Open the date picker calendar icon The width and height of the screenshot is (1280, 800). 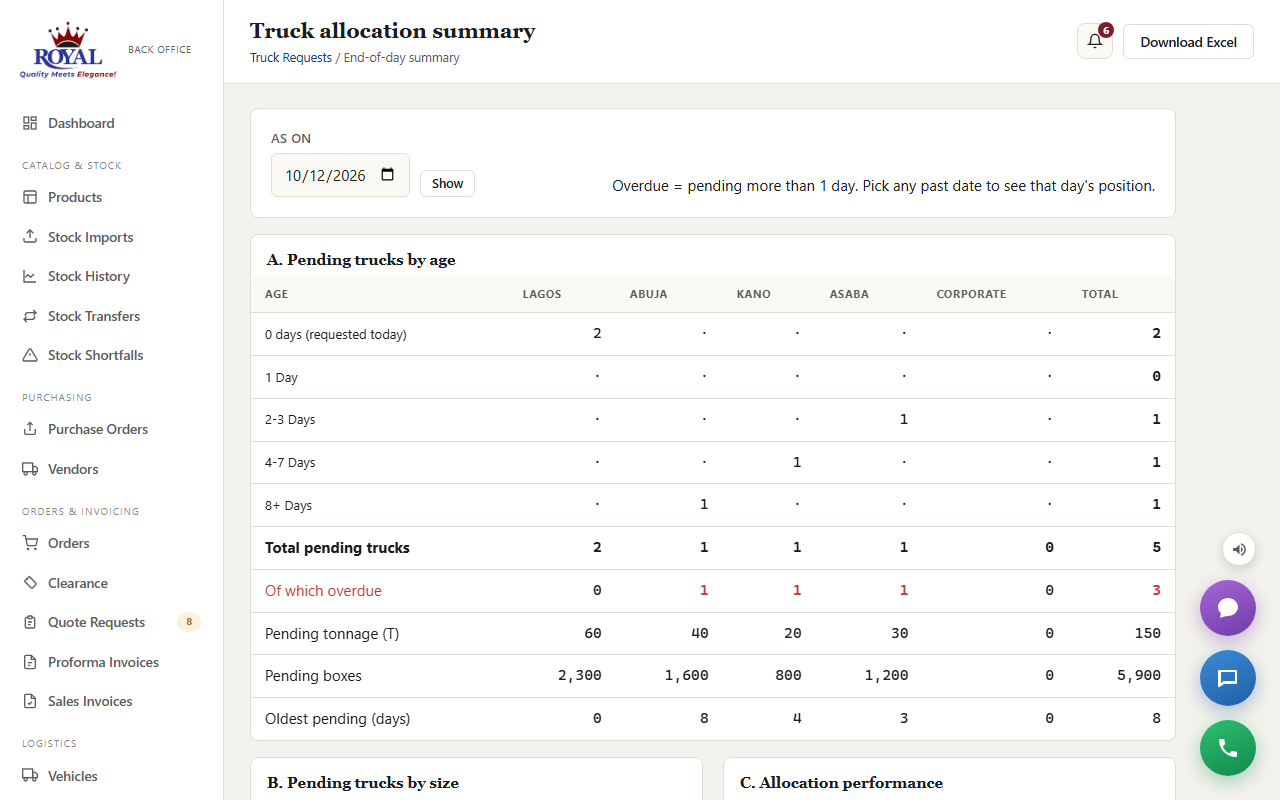coord(388,175)
